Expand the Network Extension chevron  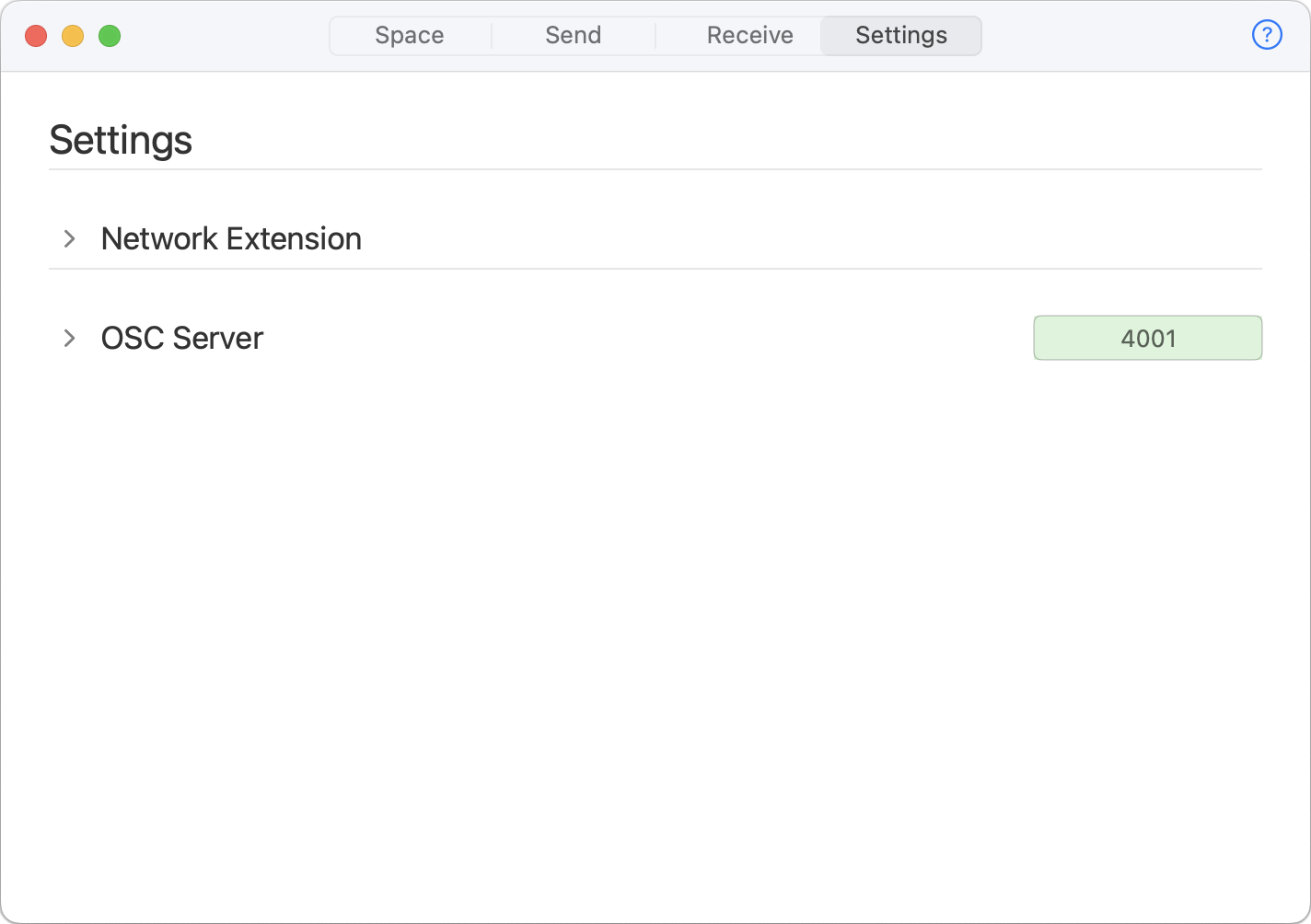click(x=69, y=239)
